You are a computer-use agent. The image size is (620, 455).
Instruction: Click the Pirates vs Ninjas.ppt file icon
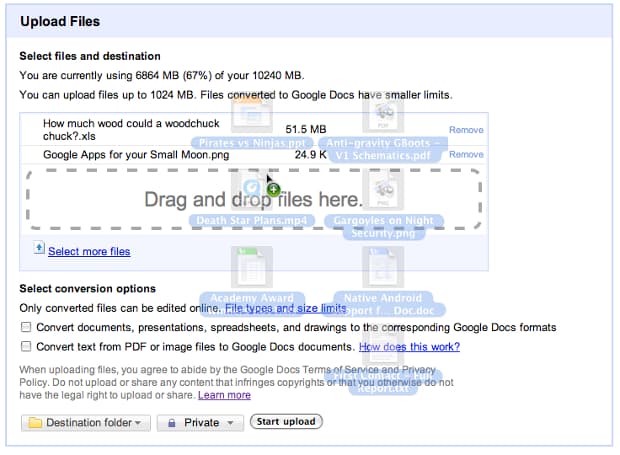click(x=252, y=115)
